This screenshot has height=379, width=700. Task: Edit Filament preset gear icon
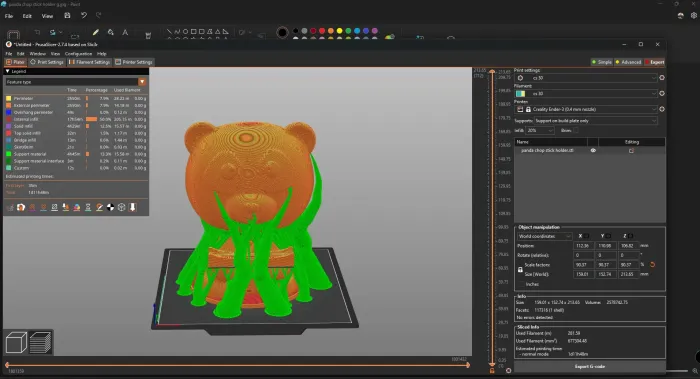662,93
